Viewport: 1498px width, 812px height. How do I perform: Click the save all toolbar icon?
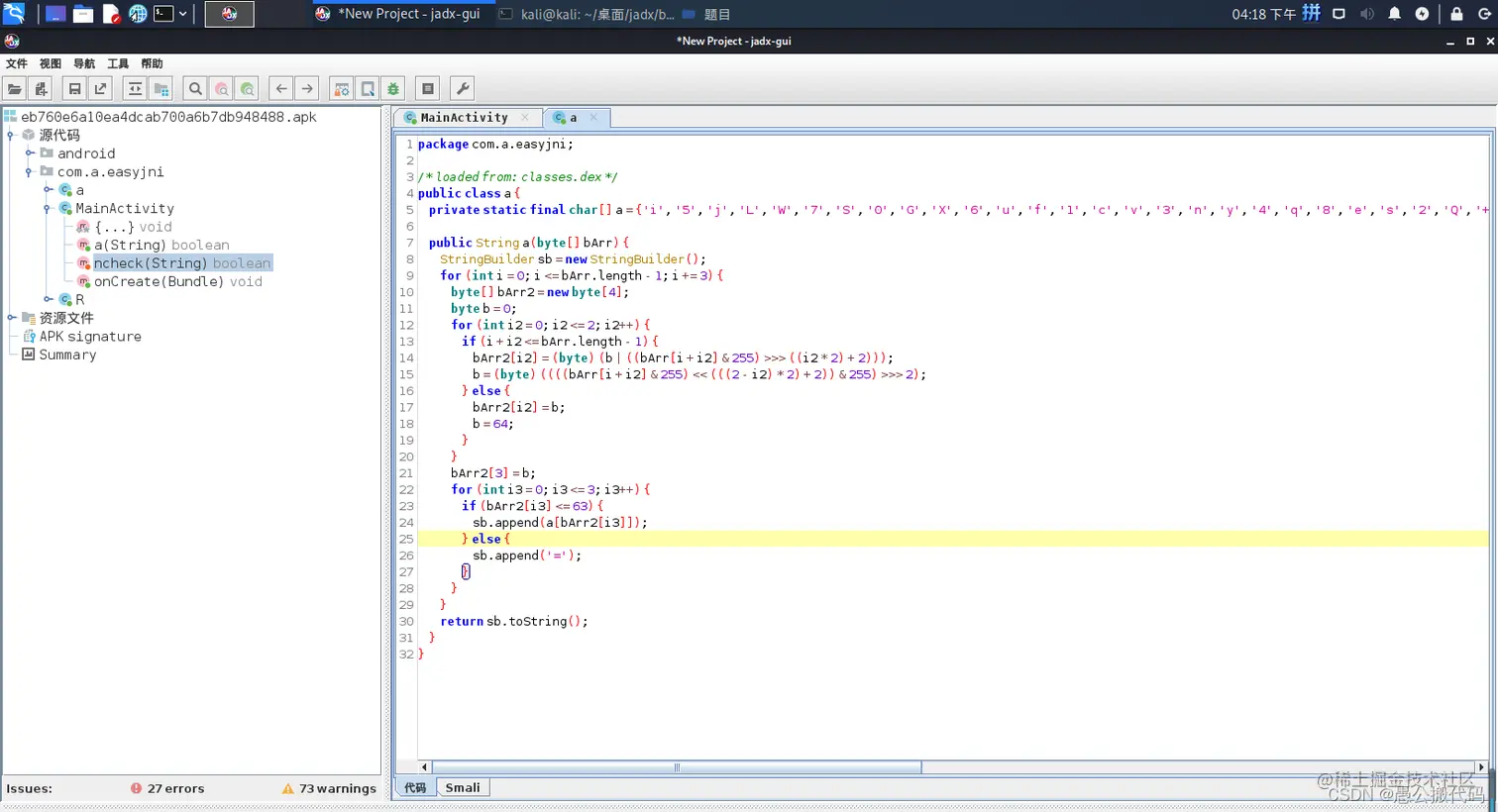click(x=74, y=89)
